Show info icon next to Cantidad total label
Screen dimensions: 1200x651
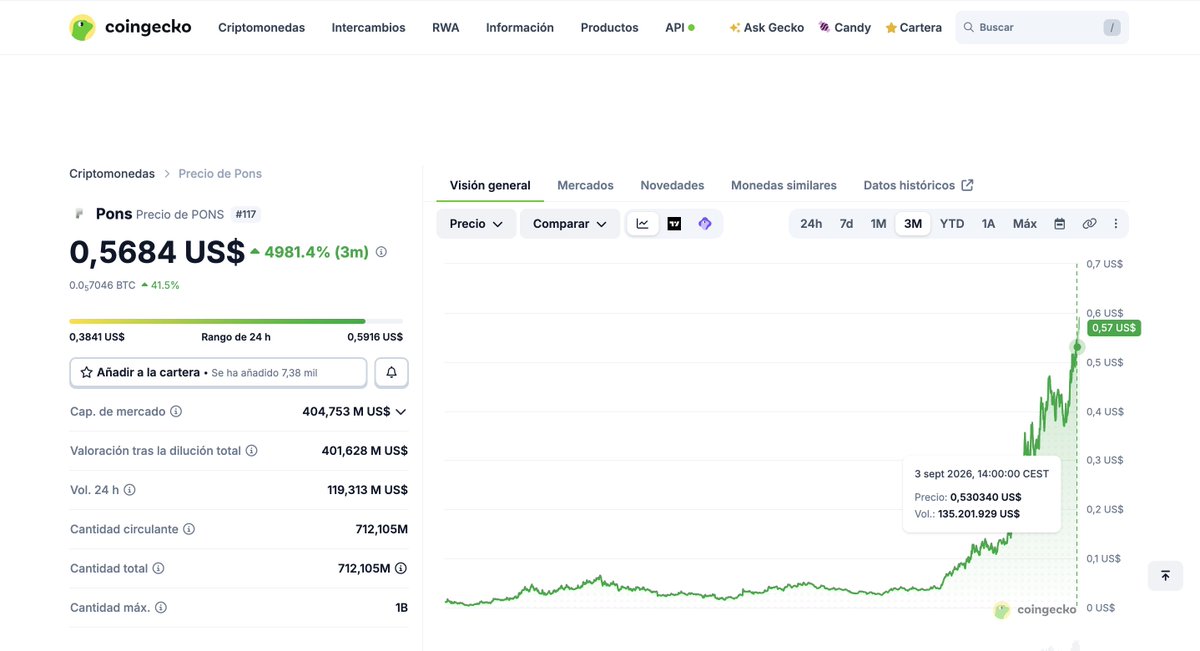point(158,568)
